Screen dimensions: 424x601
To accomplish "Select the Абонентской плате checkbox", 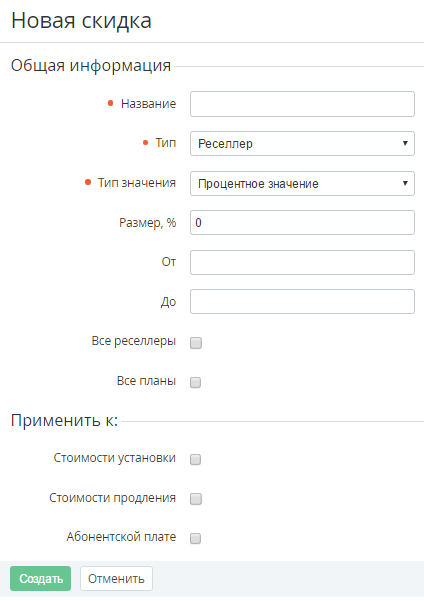I will [196, 538].
